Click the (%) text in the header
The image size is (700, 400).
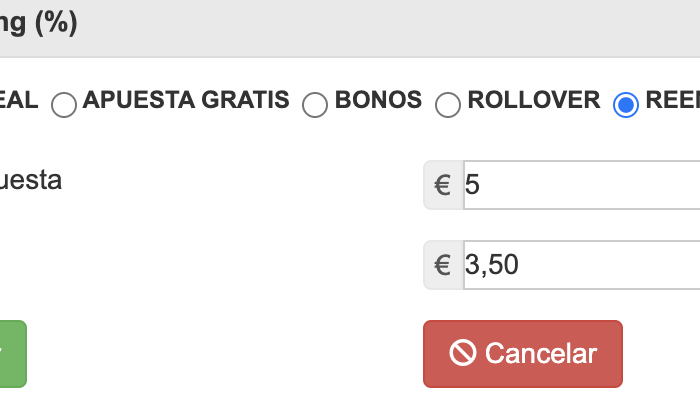[x=56, y=22]
